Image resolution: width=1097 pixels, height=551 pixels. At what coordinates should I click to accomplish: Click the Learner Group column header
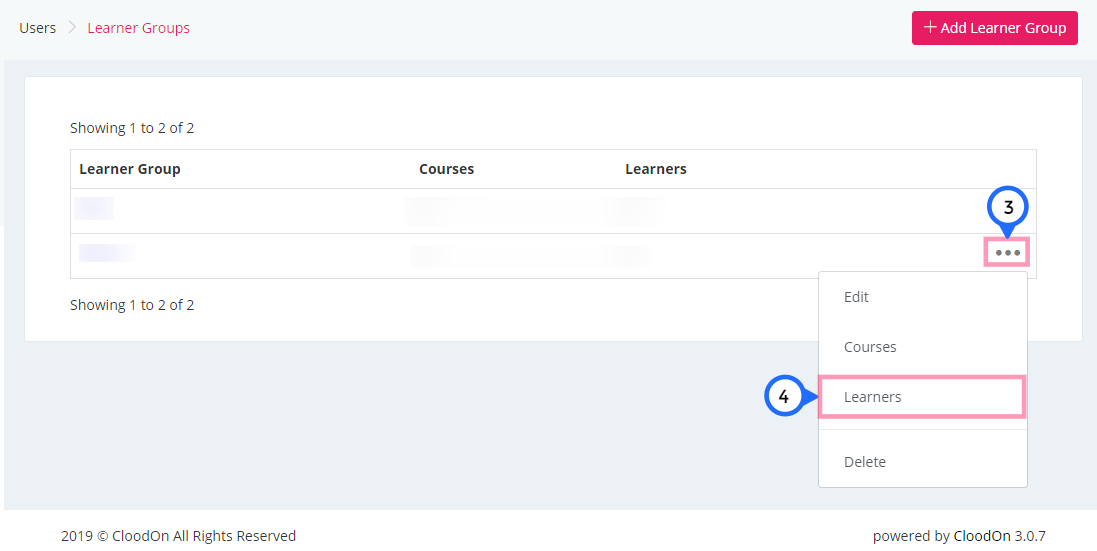[130, 169]
